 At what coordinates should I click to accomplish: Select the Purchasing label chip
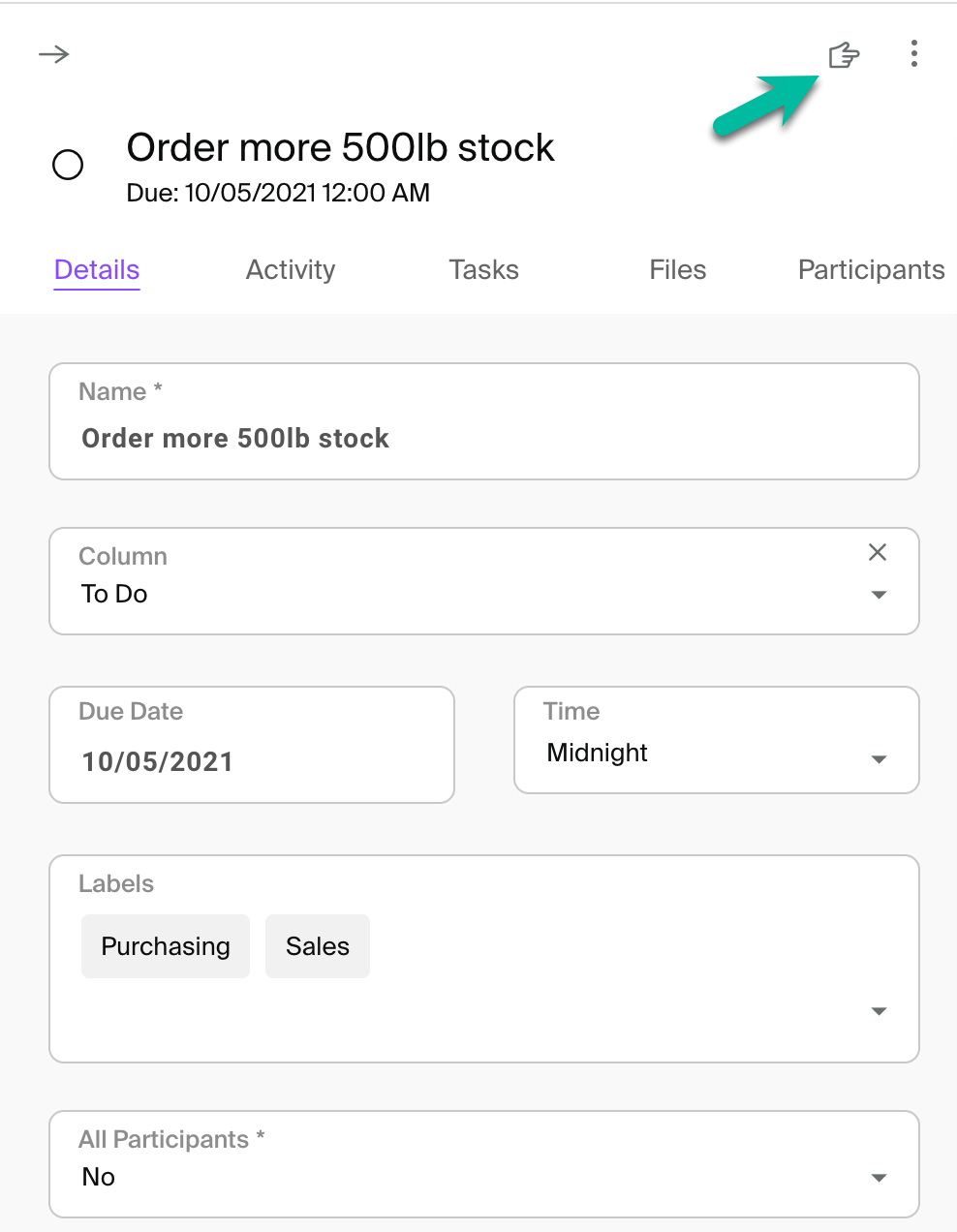(166, 946)
